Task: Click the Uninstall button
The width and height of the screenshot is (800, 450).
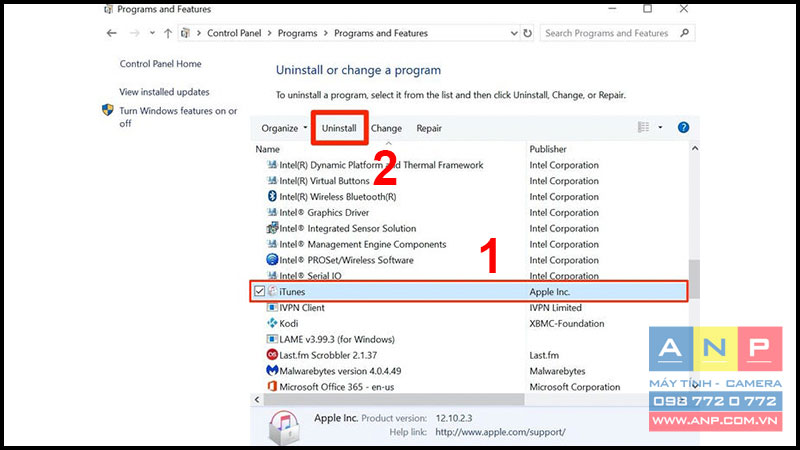Action: pos(339,128)
